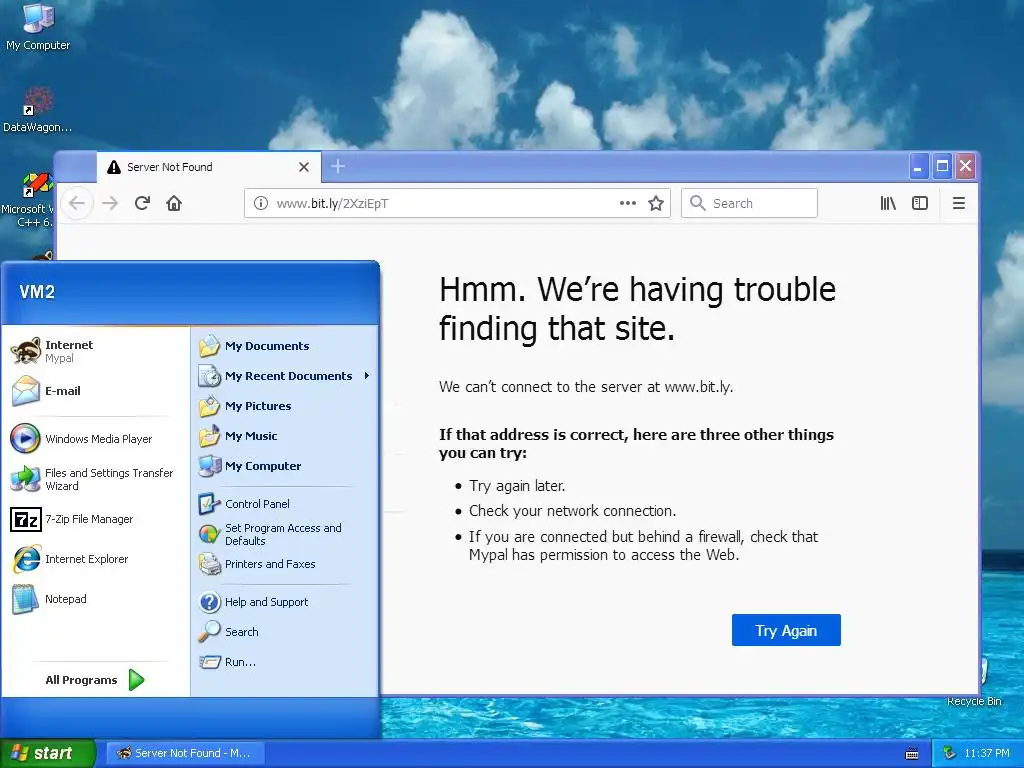Image resolution: width=1024 pixels, height=768 pixels.
Task: Open Search from the Start menu
Action: pyautogui.click(x=284, y=632)
